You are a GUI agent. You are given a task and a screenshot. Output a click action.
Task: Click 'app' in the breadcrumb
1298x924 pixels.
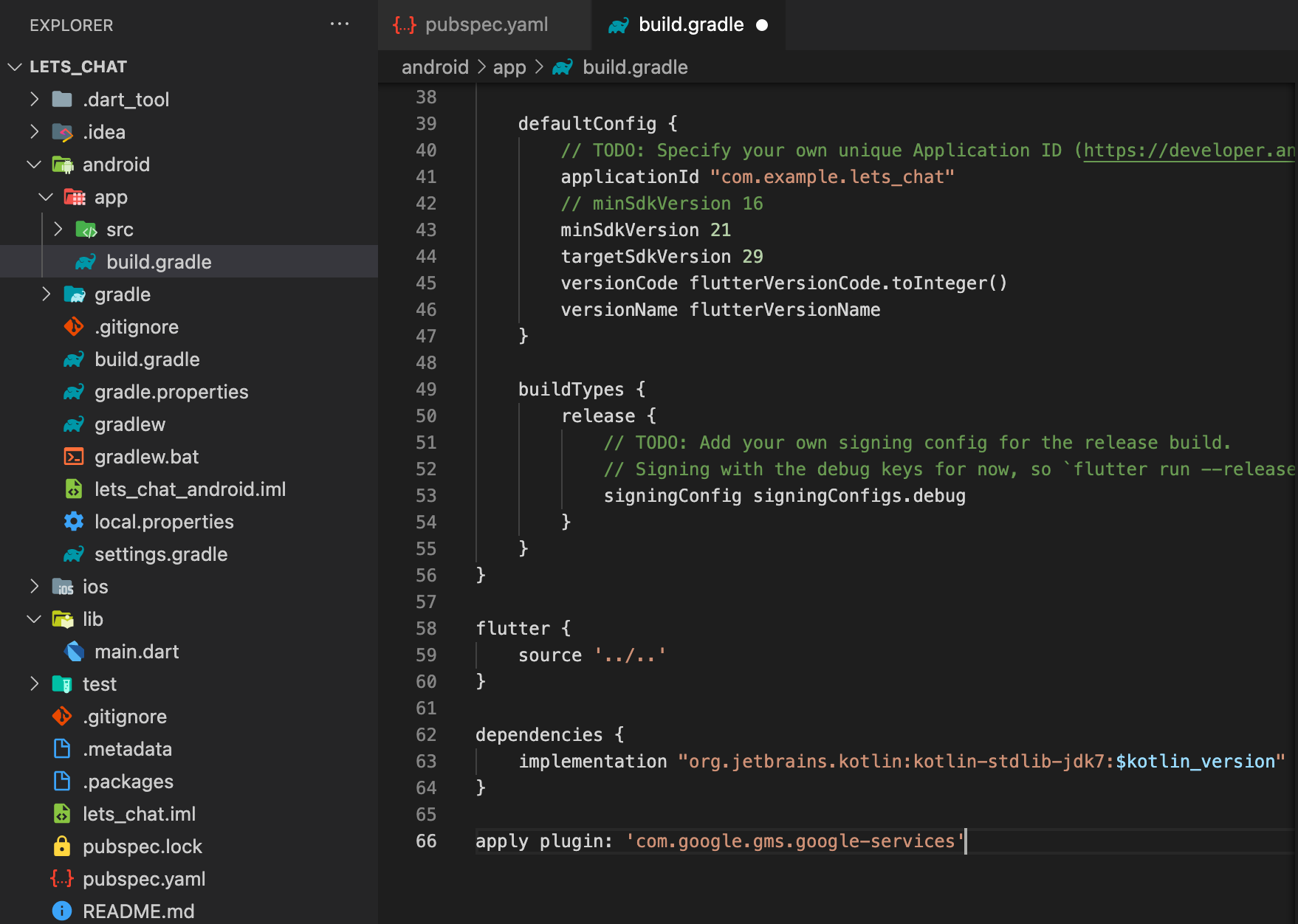509,67
